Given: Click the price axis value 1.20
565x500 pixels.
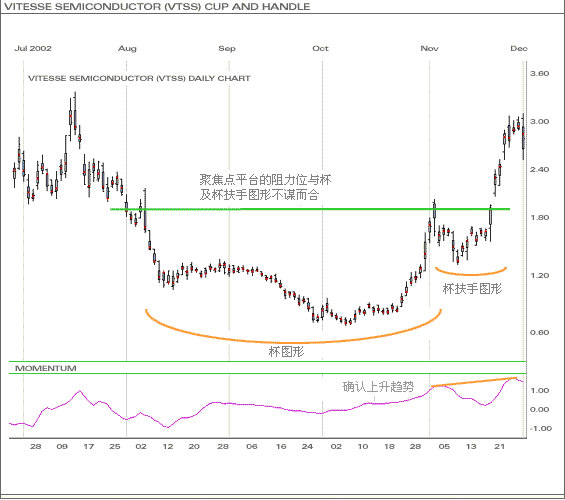Looking at the screenshot, I should point(539,276).
